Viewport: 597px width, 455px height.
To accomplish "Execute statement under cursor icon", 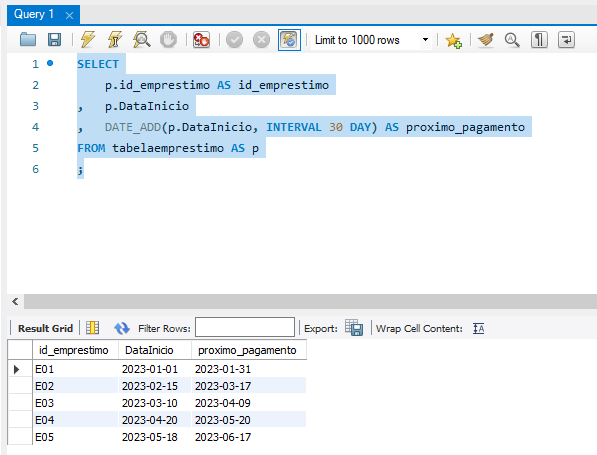I will [115, 40].
